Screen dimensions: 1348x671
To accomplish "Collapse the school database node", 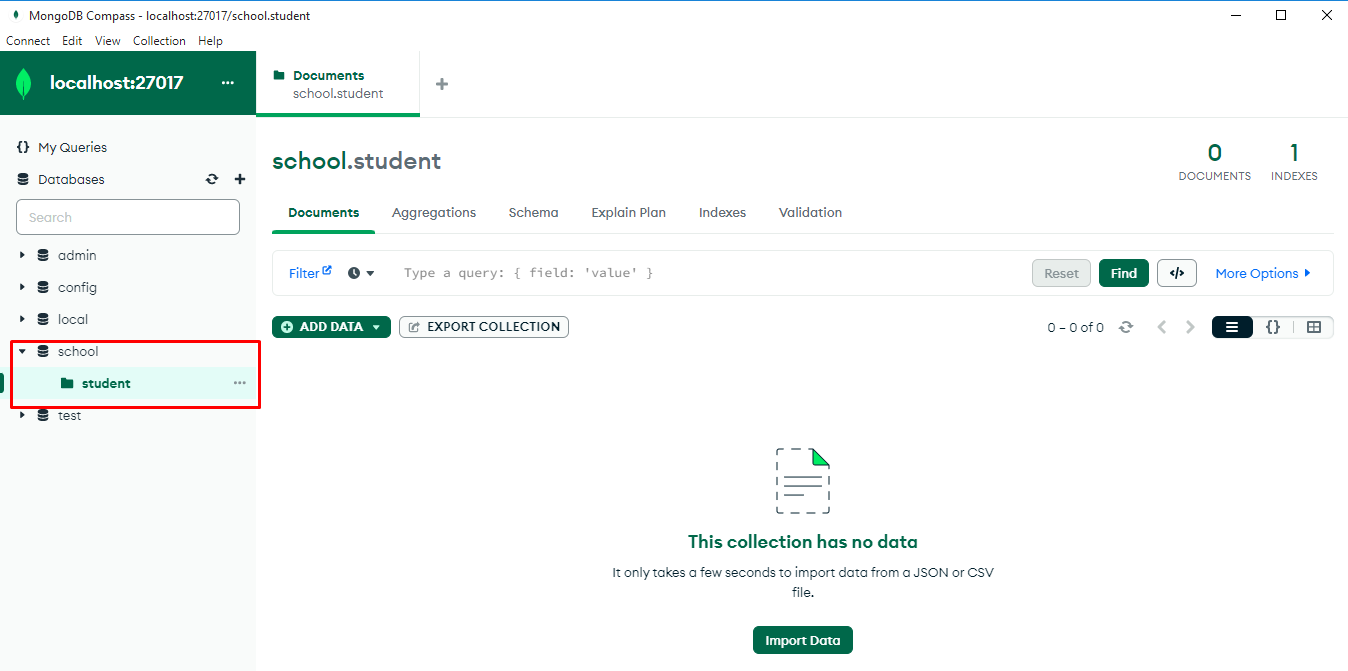I will pyautogui.click(x=22, y=352).
